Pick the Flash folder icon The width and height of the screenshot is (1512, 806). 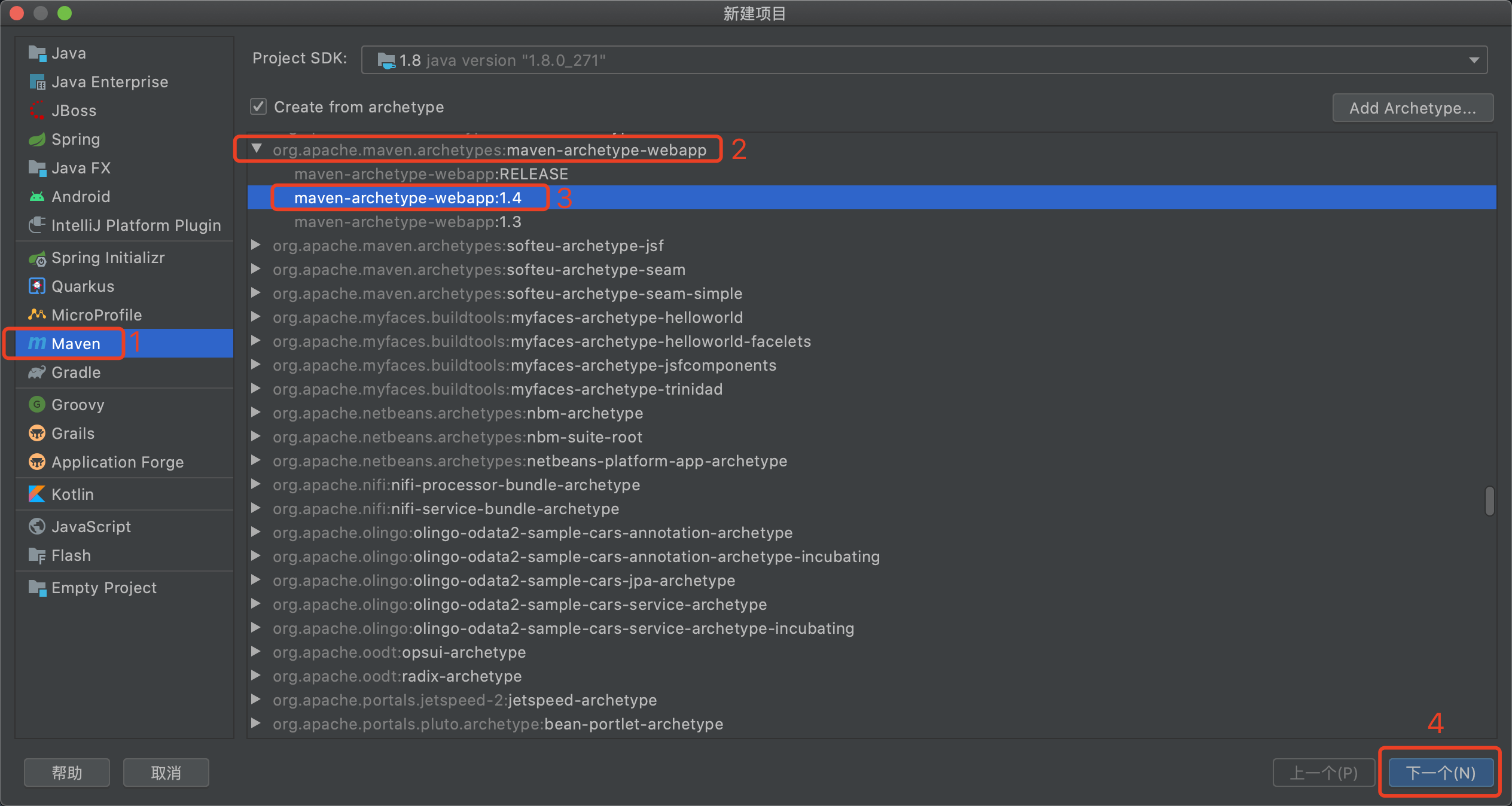tap(37, 555)
